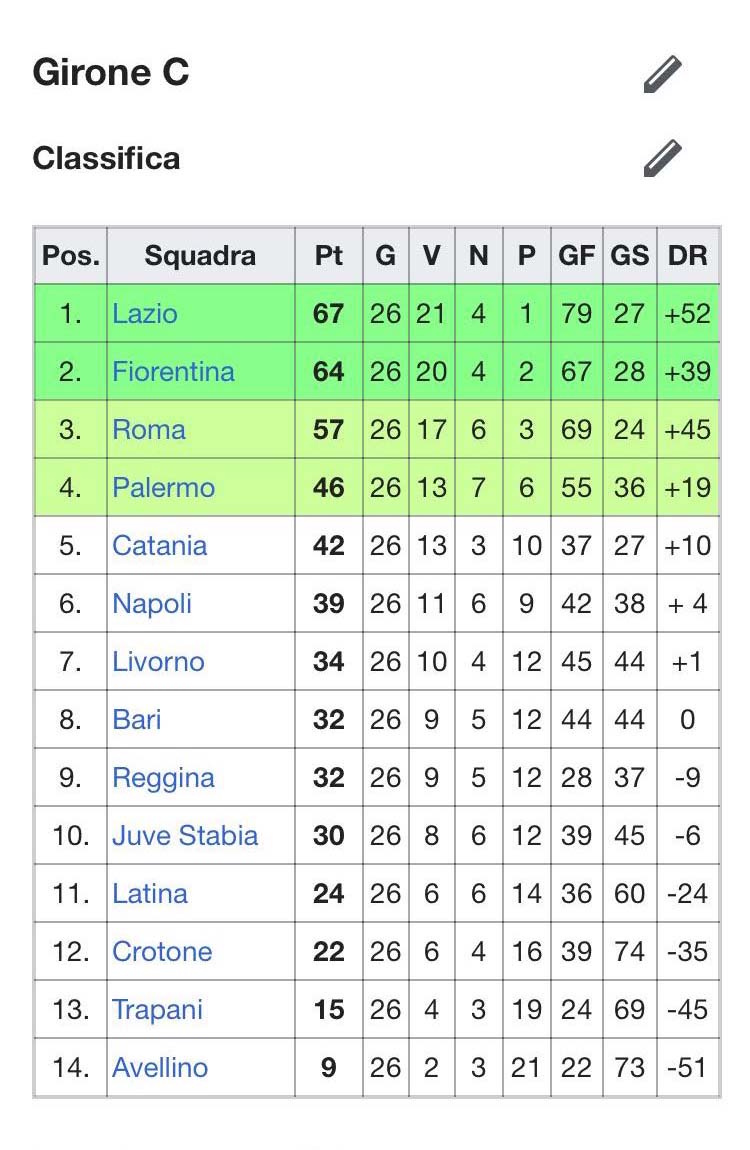
Task: Follow the Juve Stabia link
Action: click(x=185, y=836)
